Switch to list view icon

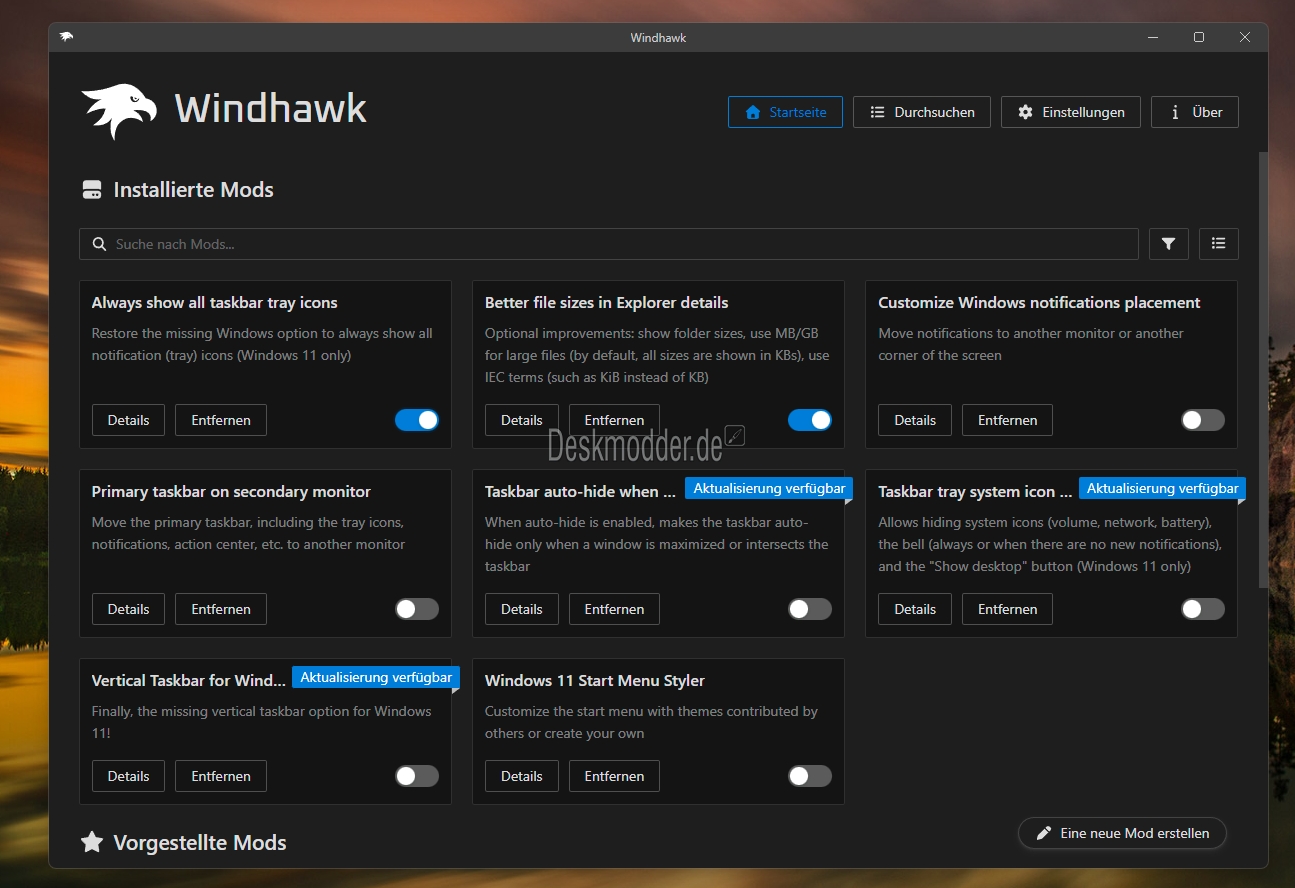click(x=1218, y=244)
